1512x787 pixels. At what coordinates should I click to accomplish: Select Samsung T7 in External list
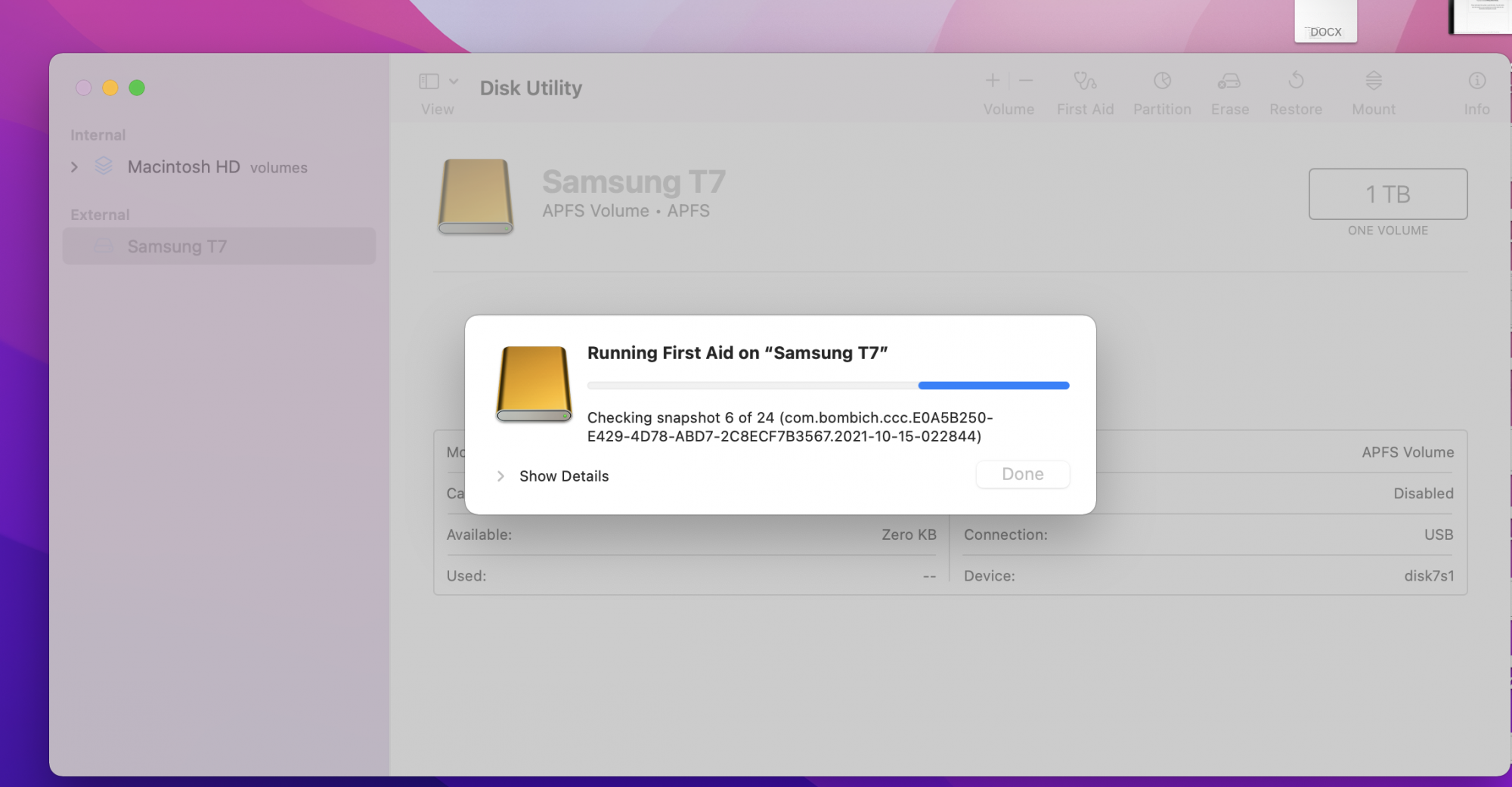pos(219,246)
